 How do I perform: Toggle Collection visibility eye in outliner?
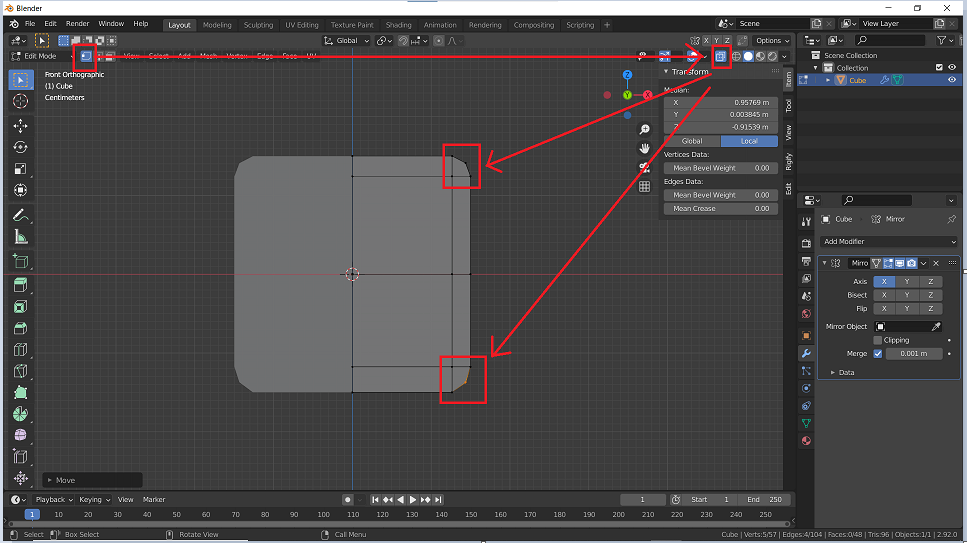tap(952, 68)
